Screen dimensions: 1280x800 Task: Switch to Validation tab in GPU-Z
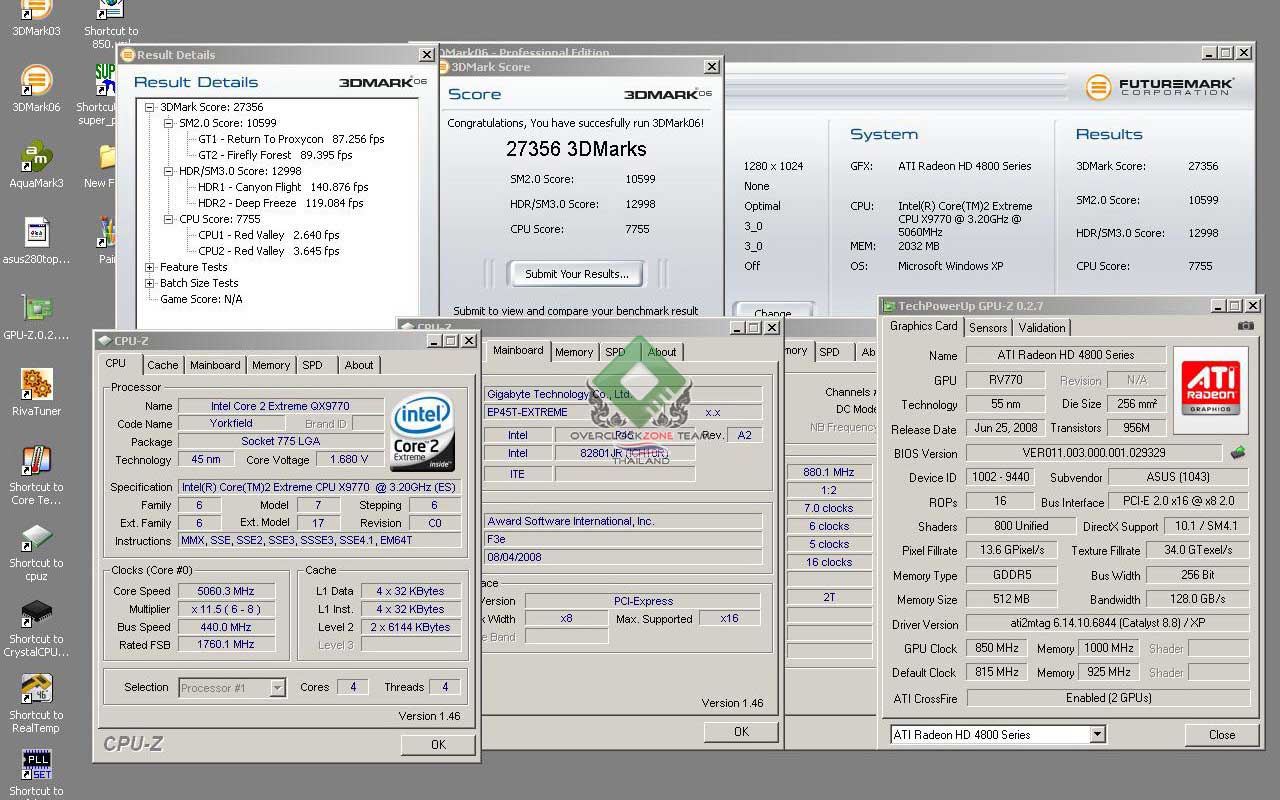pyautogui.click(x=1042, y=328)
